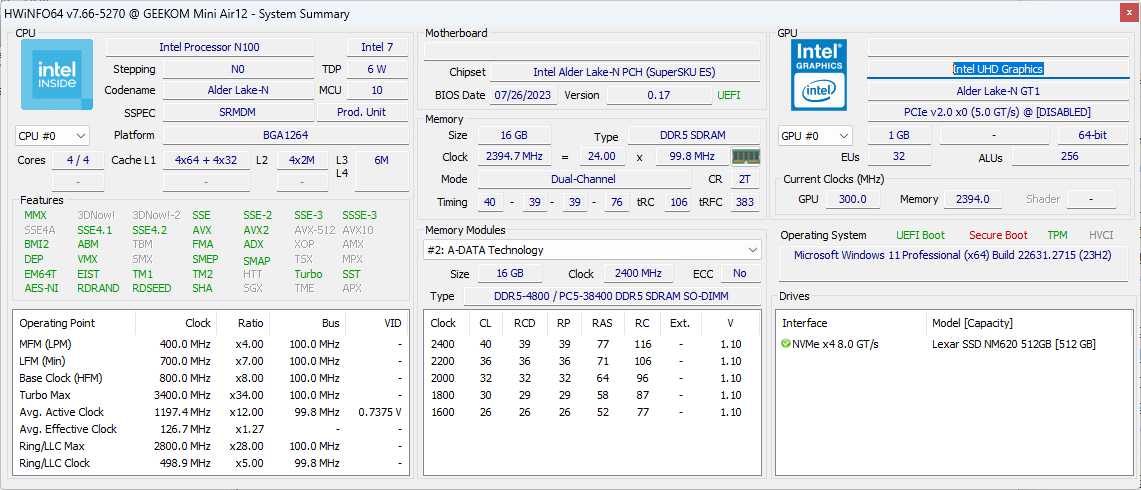Click the Alder Lake-N GT1 GPU field
The image size is (1141, 490).
[x=998, y=91]
